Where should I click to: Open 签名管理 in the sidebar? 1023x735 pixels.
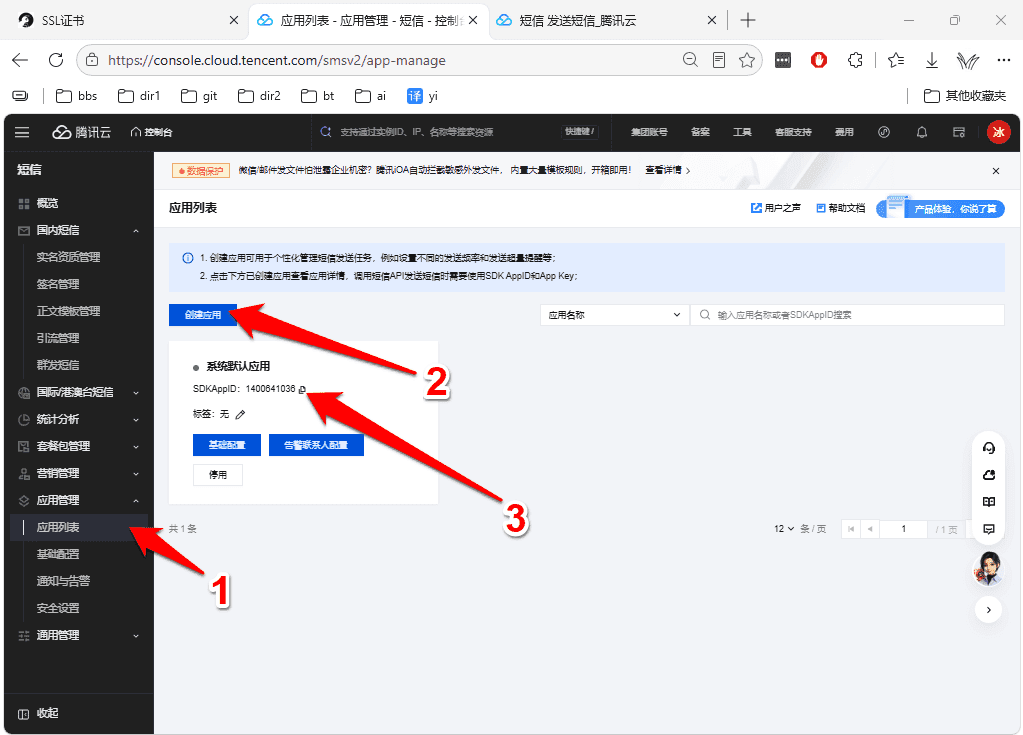pyautogui.click(x=58, y=284)
